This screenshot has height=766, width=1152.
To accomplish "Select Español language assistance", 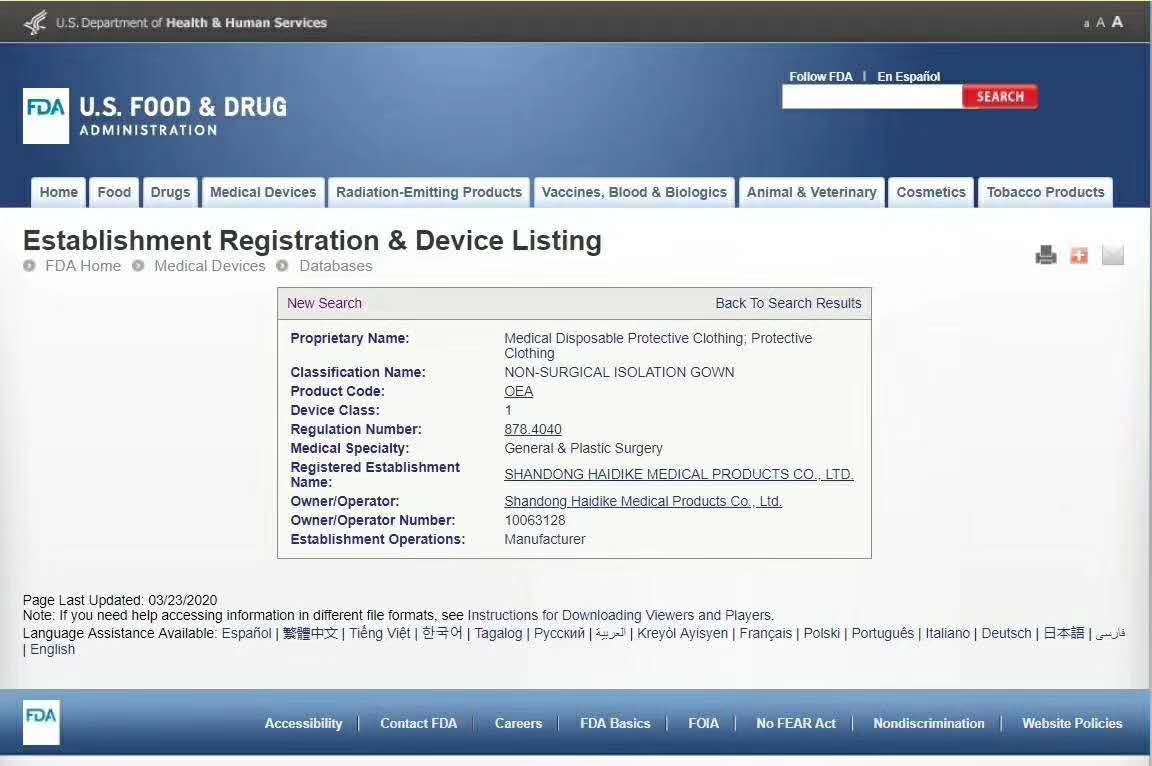I will tap(247, 633).
